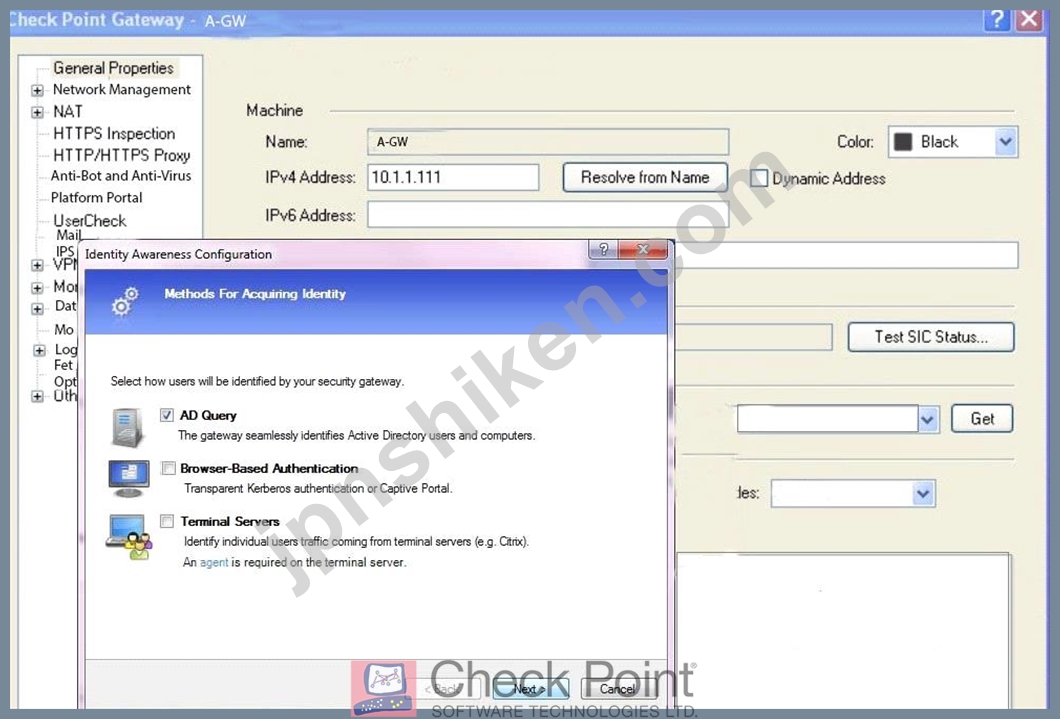
Task: Click the 'Methods For Acquiring Identity' heading
Action: coord(255,294)
